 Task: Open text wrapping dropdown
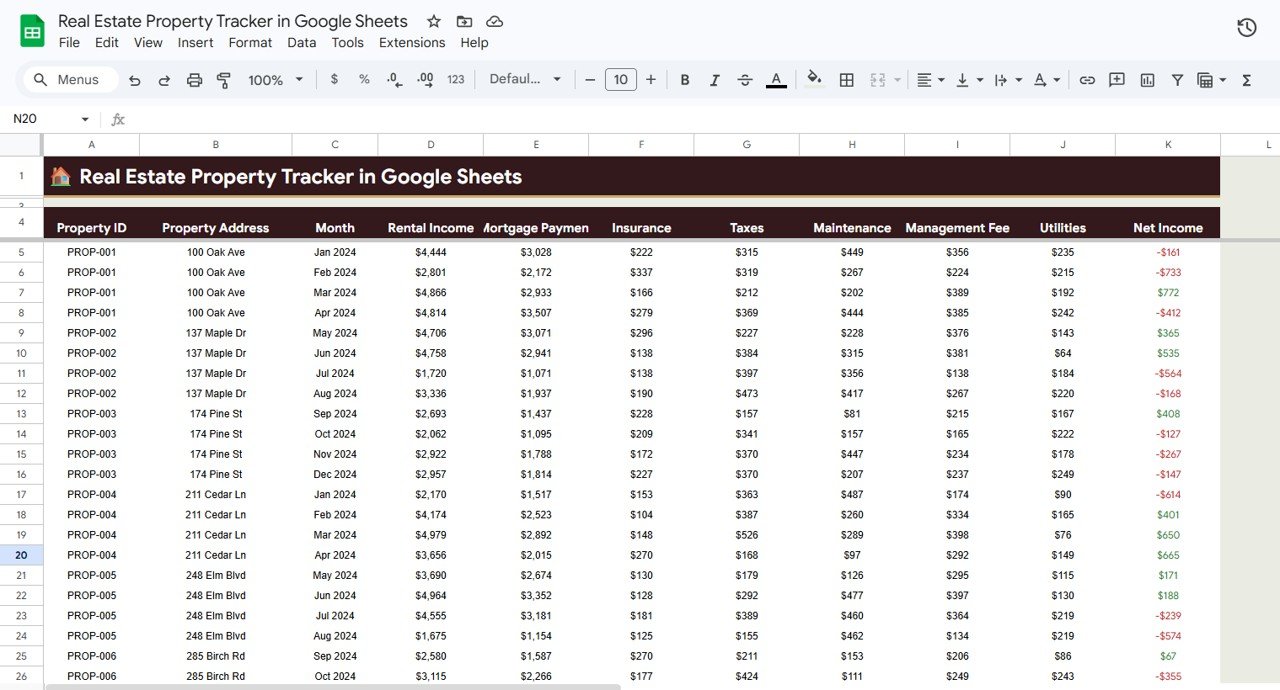[x=1008, y=80]
